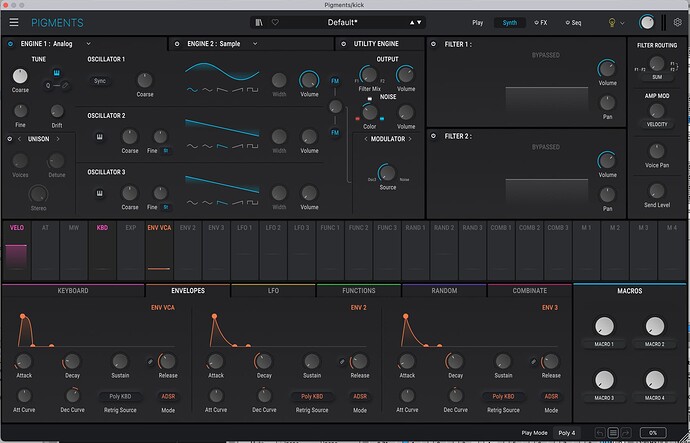Toggle Engine 2 power button

[177, 44]
